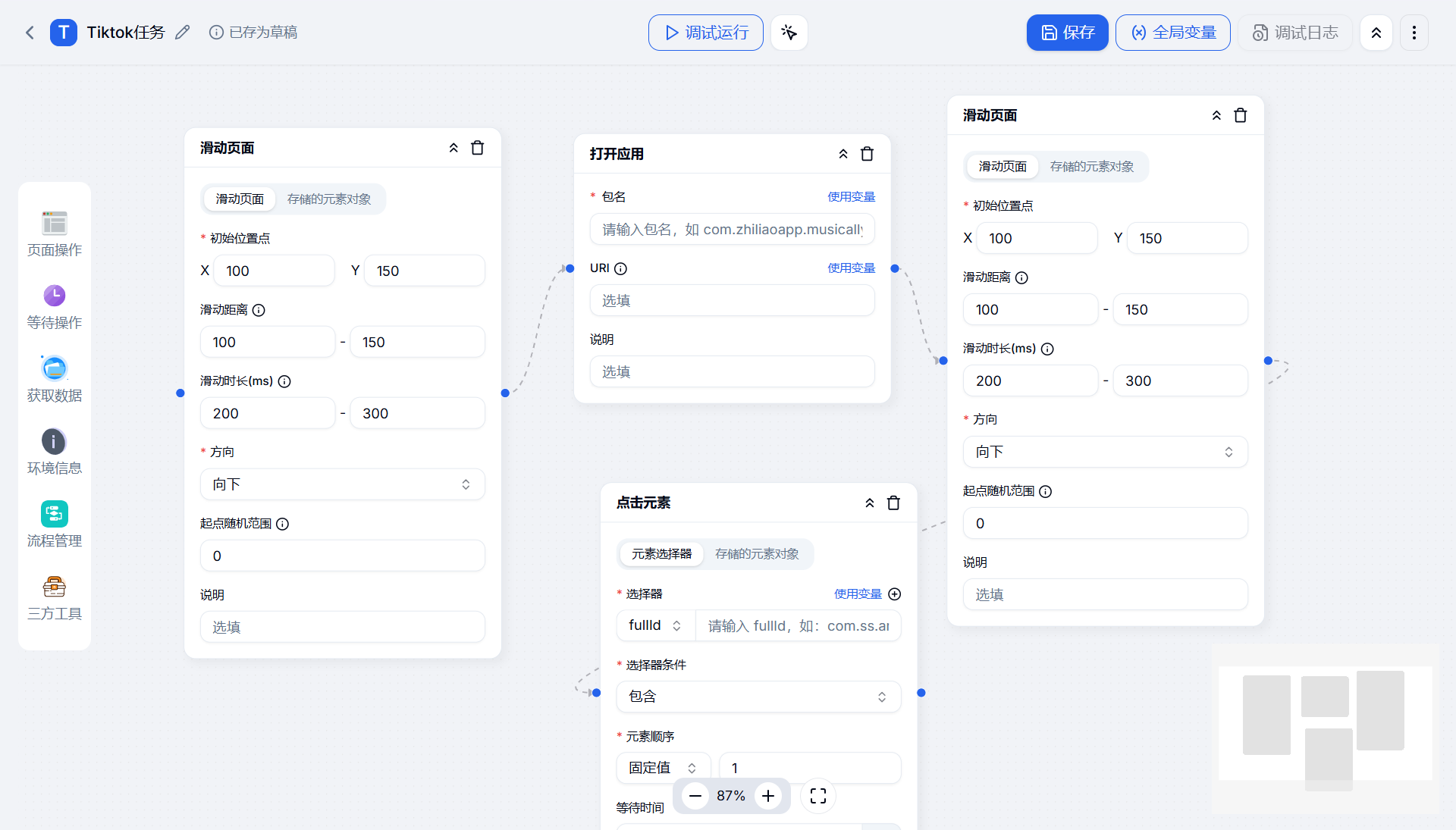Delete the 打开应用 node via its trash icon
This screenshot has height=830, width=1456.
click(x=868, y=153)
